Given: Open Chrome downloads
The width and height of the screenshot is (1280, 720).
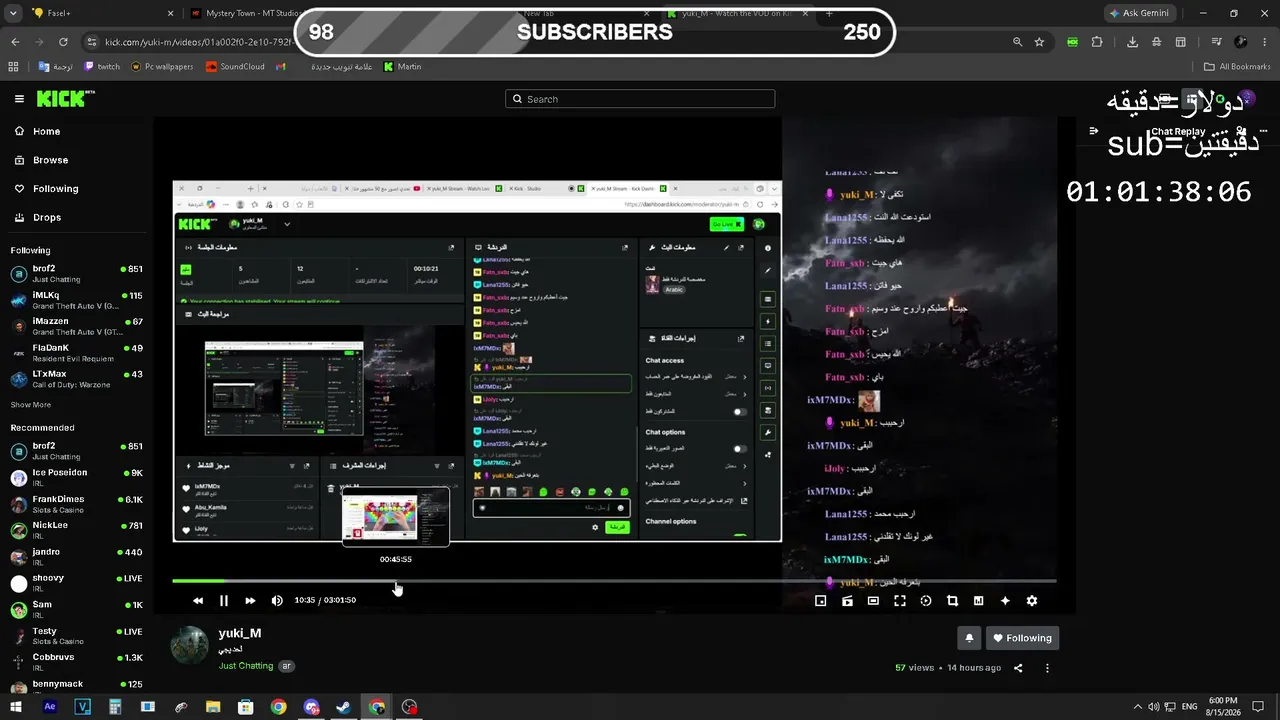Looking at the screenshot, I should [1132, 42].
